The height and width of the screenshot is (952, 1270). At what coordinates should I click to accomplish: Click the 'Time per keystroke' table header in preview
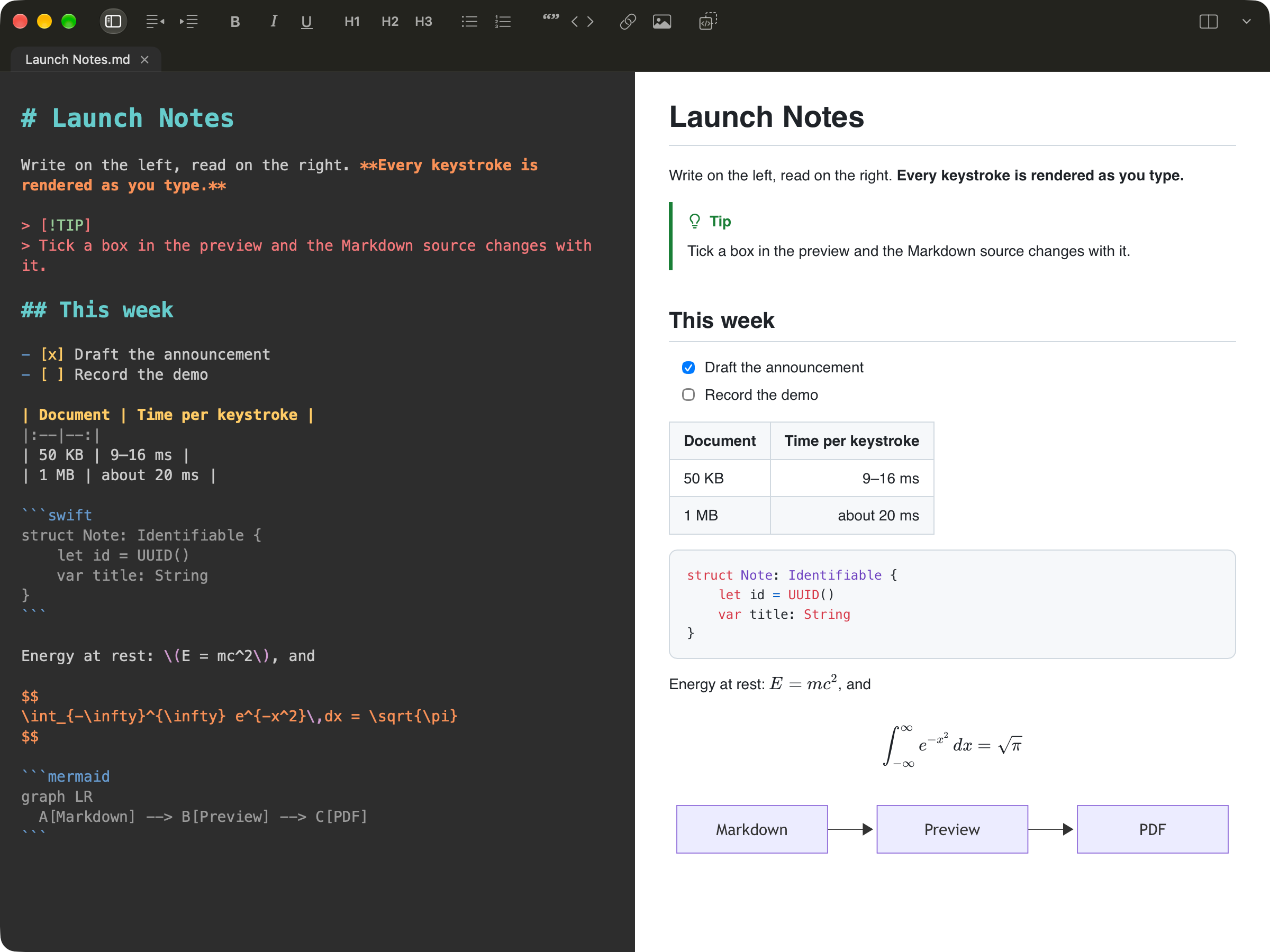tap(852, 441)
